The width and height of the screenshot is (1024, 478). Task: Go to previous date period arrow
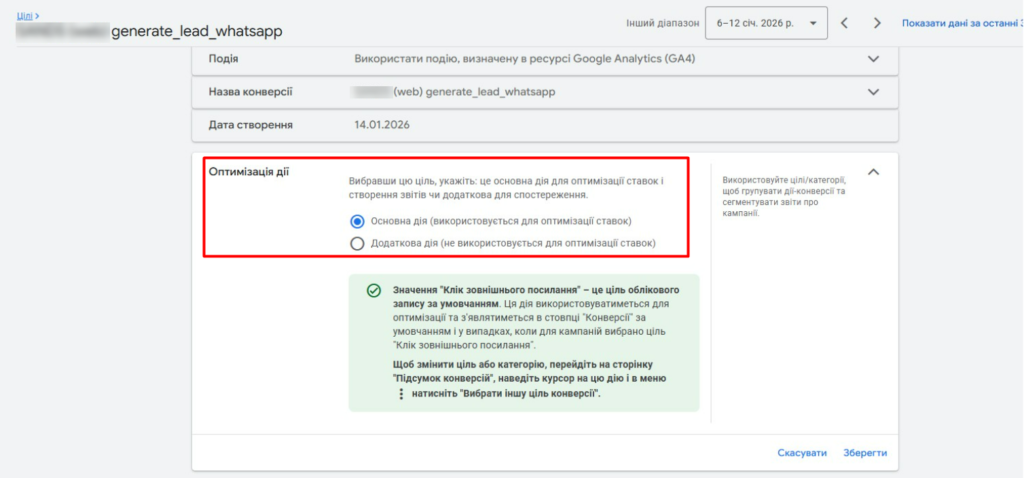(x=844, y=23)
